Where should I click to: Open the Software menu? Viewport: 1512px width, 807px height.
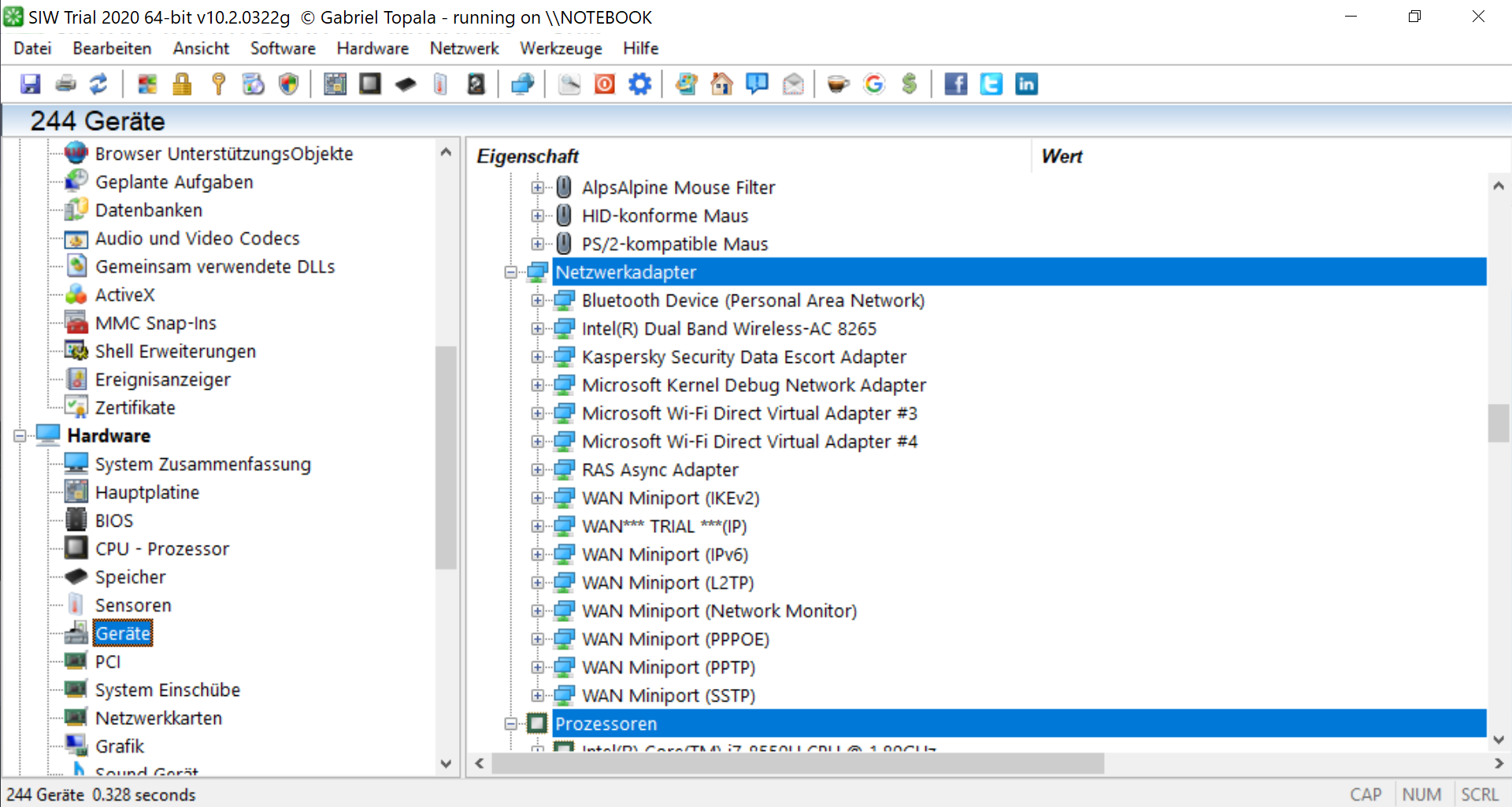(x=283, y=48)
